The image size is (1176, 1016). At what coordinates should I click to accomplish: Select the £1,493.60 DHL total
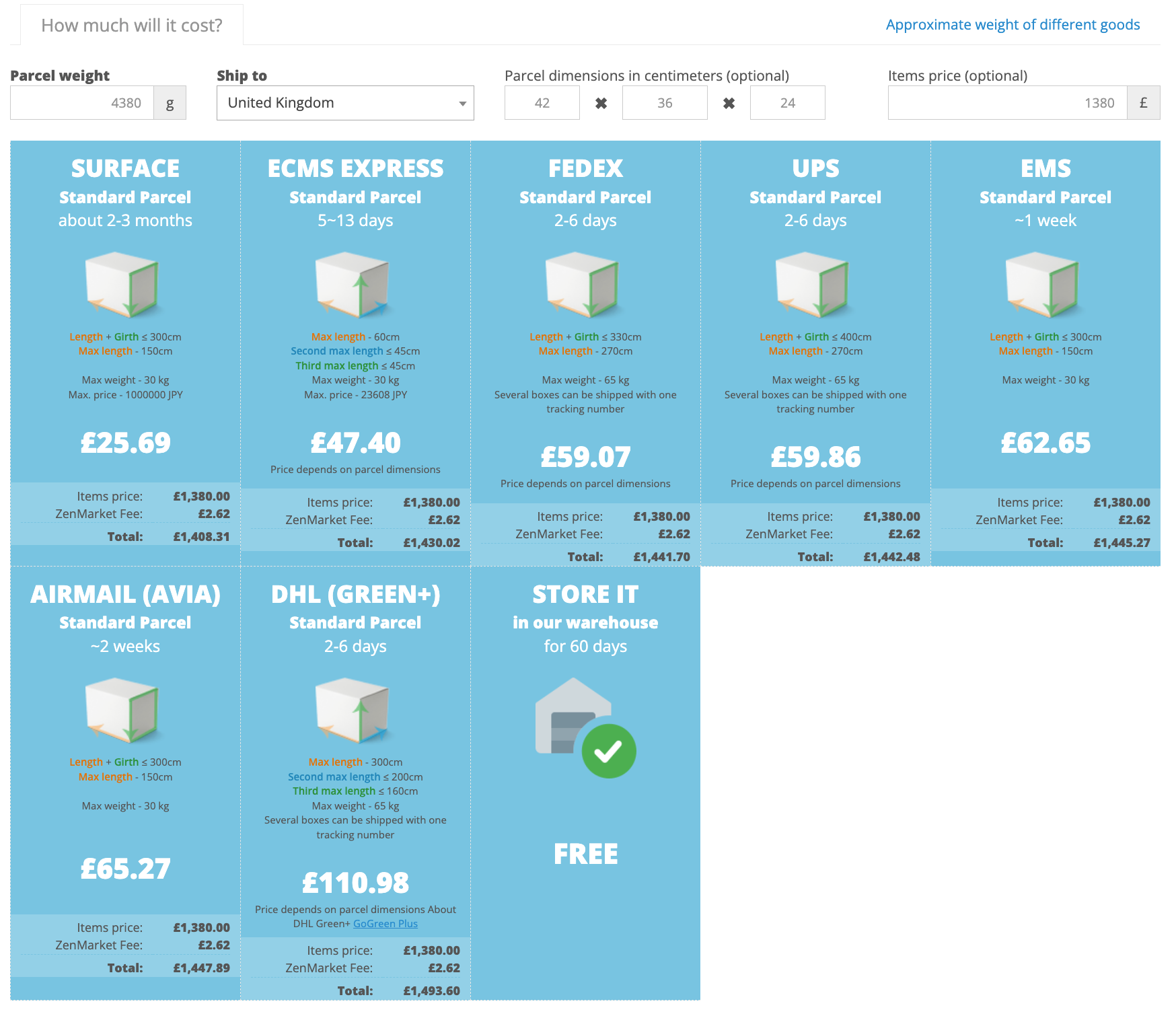click(432, 991)
